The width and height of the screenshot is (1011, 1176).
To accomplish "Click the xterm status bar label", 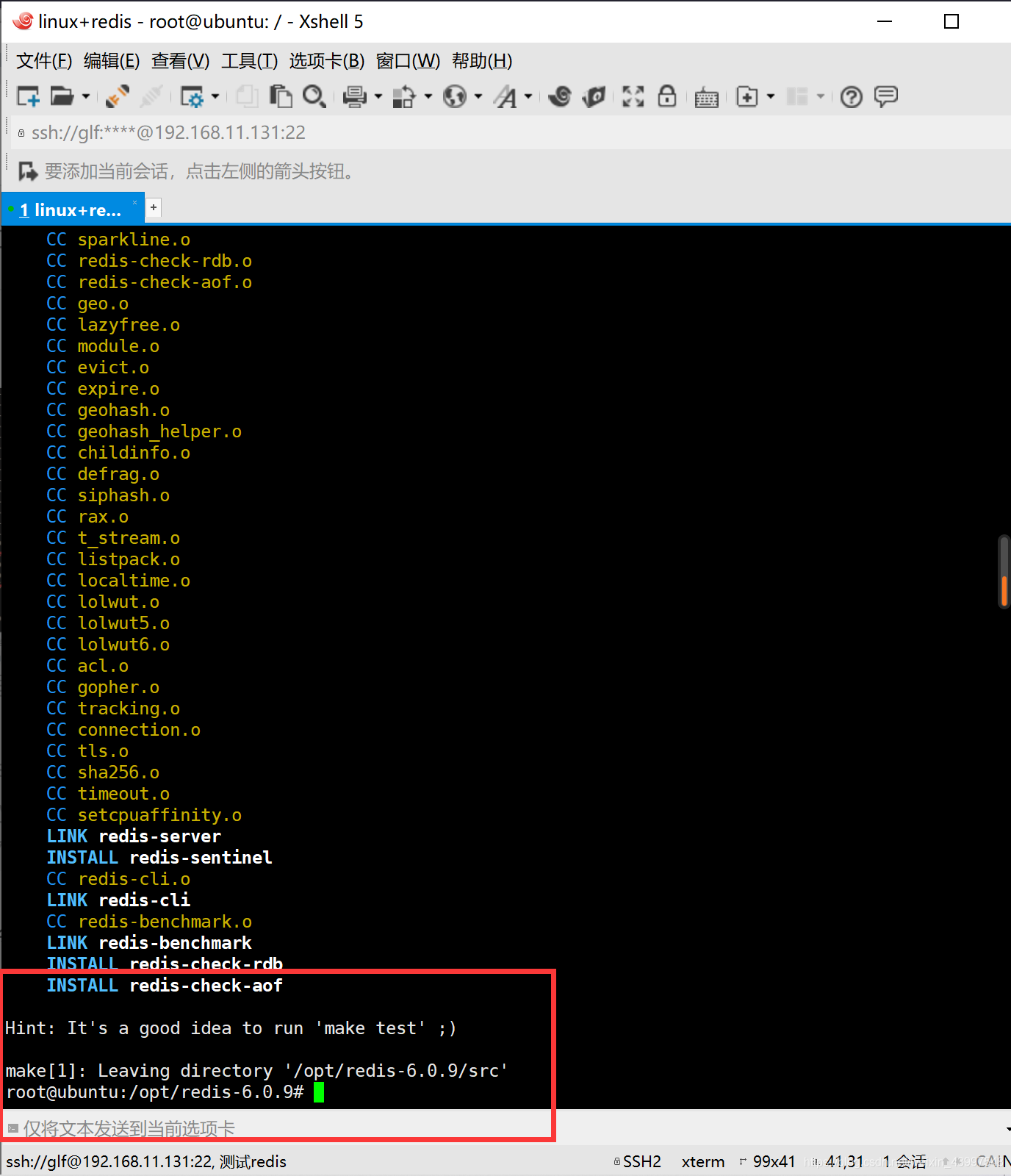I will pos(703,1161).
